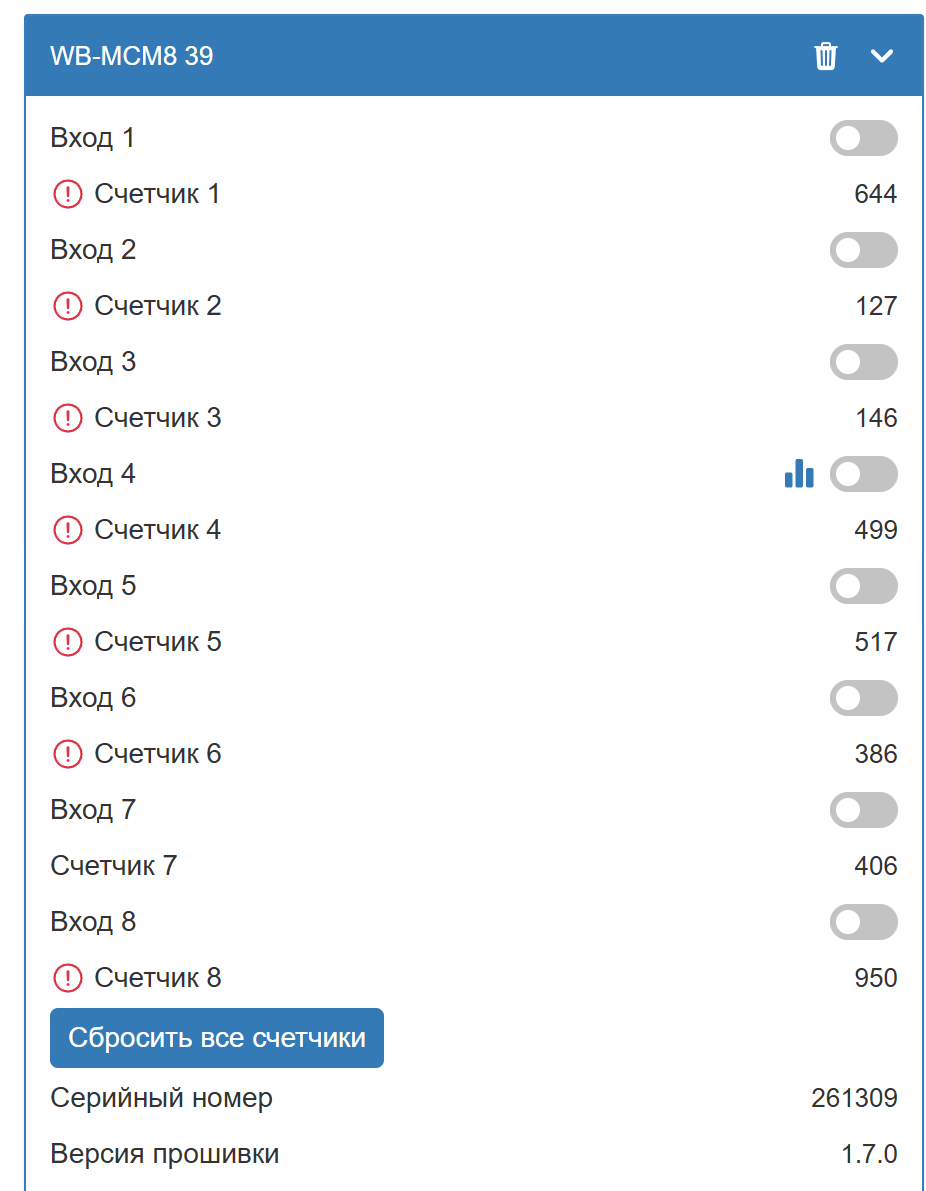Screen dimensions: 926x1191
Task: Click the Счетчик 7 value 406
Action: 876,866
